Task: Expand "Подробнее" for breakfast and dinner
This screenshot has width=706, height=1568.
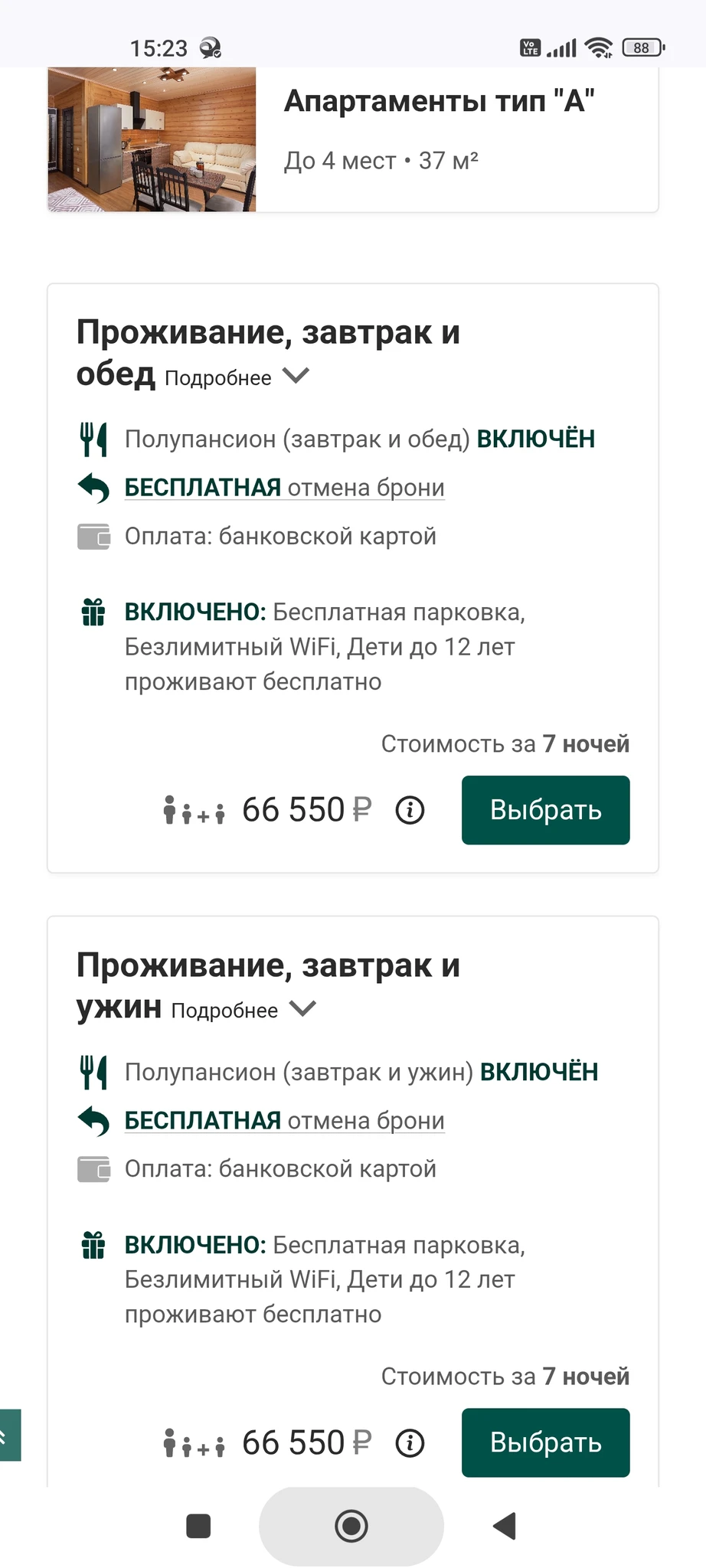Action: [x=243, y=1011]
